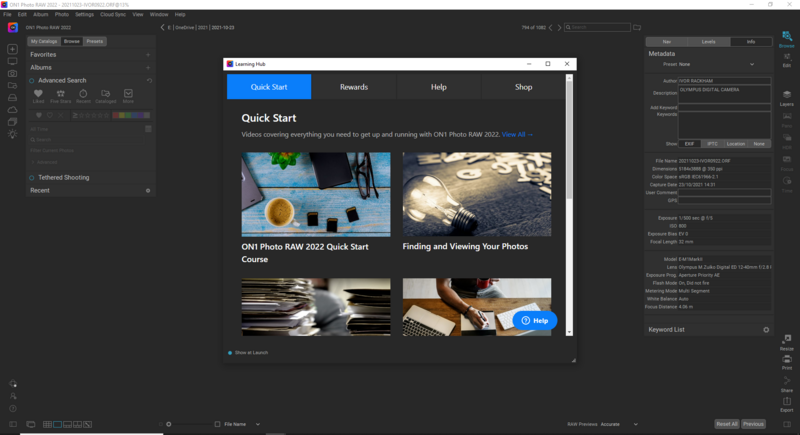
Task: Toggle the Tethered Shooting circle
Action: tap(32, 177)
